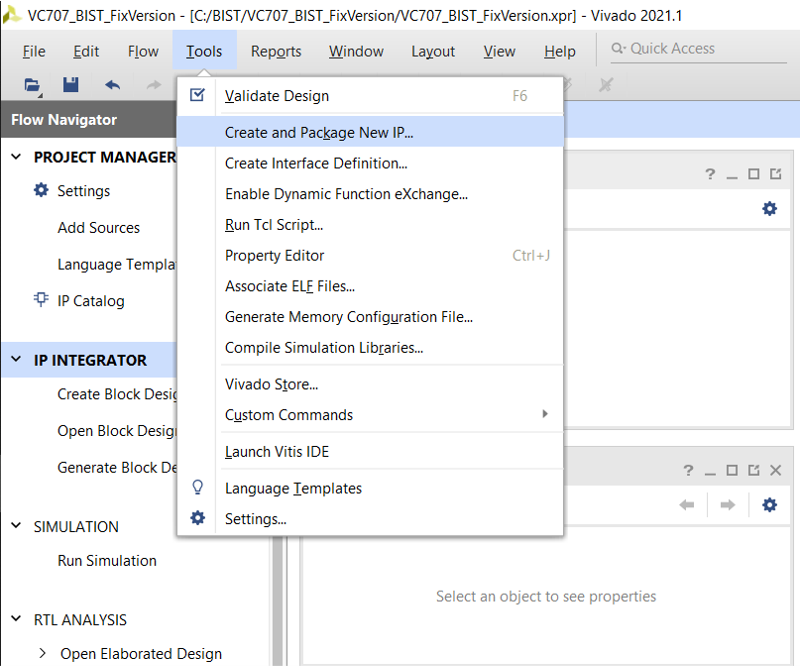Image resolution: width=800 pixels, height=666 pixels.
Task: Go forward with the properties right arrow
Action: (728, 505)
